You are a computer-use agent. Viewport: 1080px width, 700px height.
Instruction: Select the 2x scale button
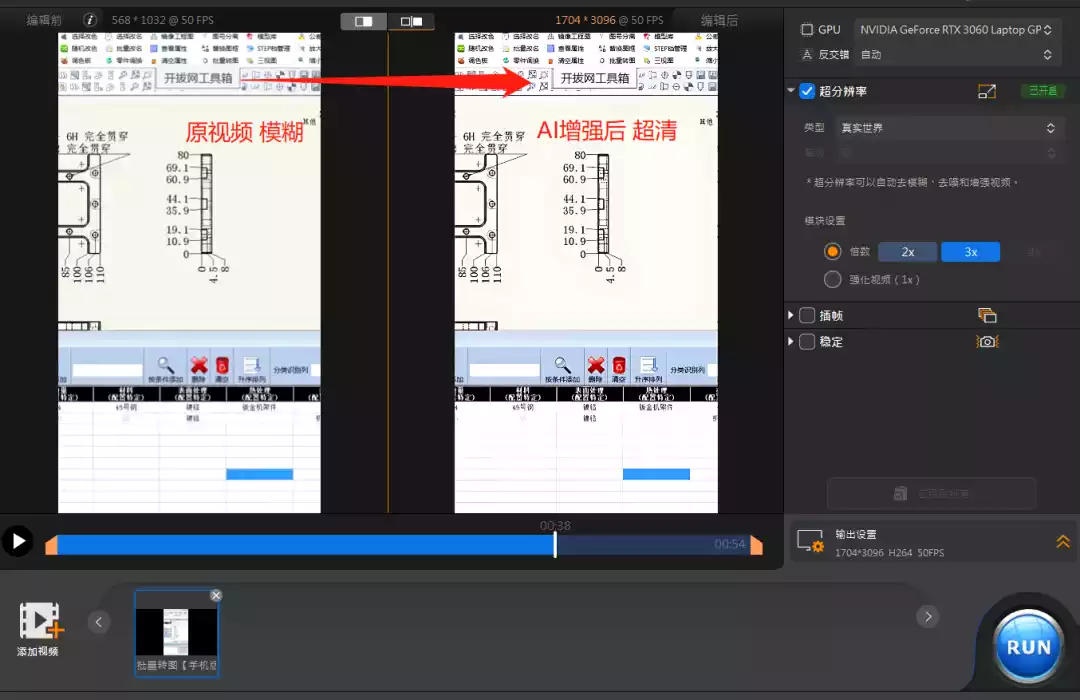point(907,252)
